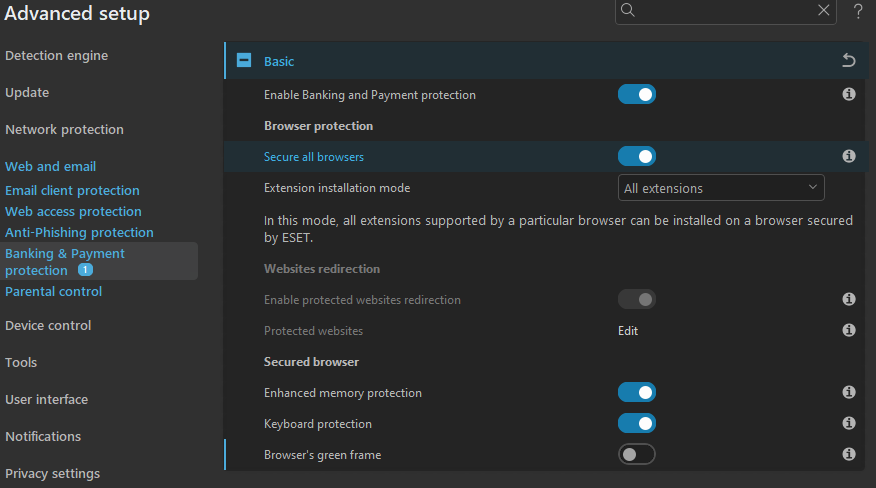Open Parental control settings
This screenshot has height=488, width=876.
(x=54, y=292)
